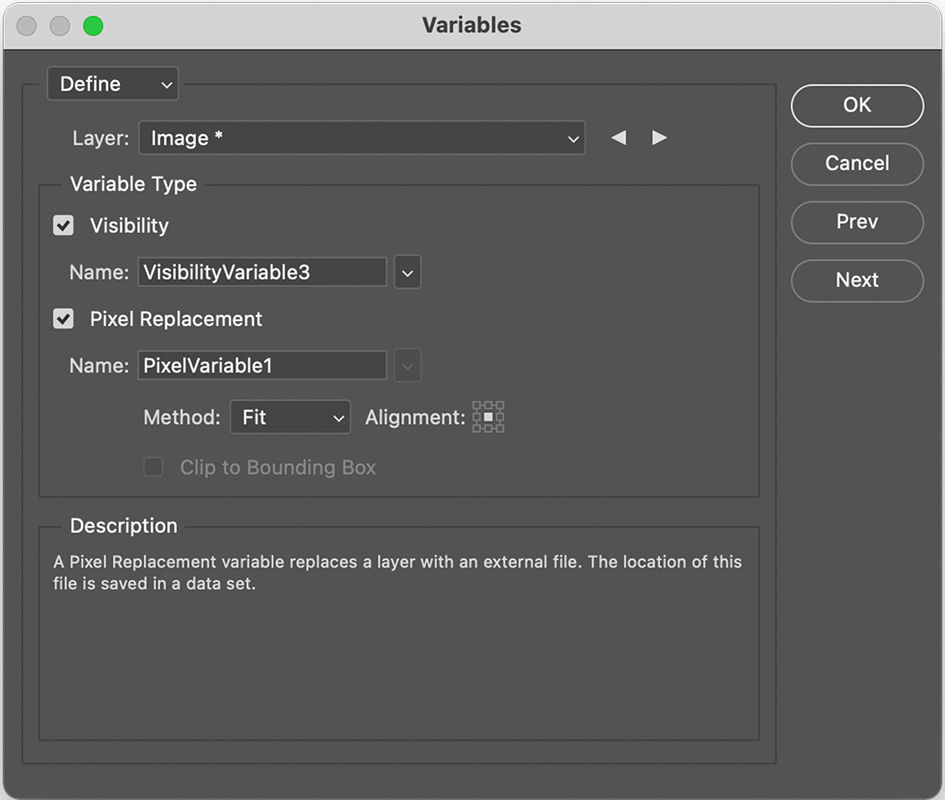Viewport: 945px width, 800px height.
Task: Go to next layer using right arrow icon
Action: click(x=659, y=138)
